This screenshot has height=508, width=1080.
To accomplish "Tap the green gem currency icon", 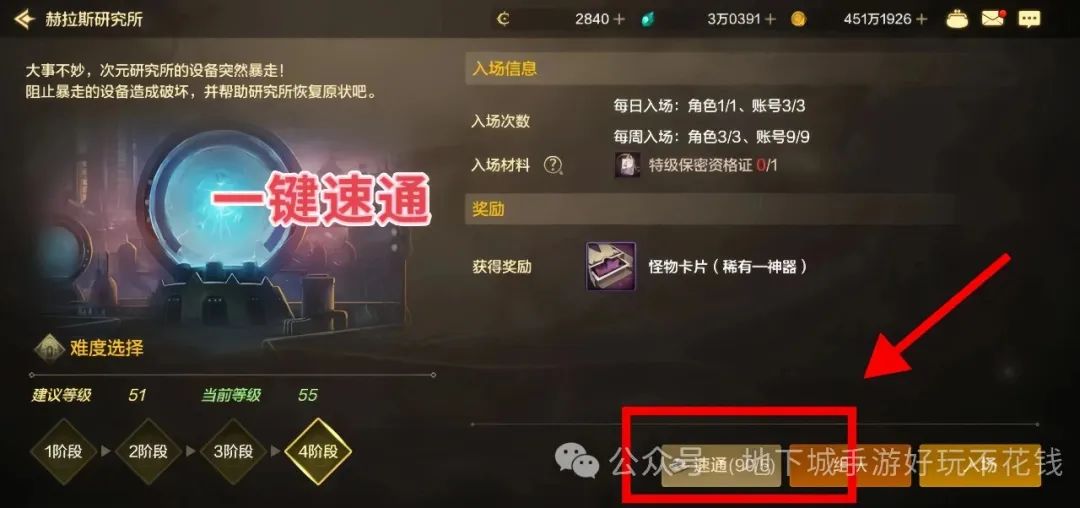I will 647,19.
